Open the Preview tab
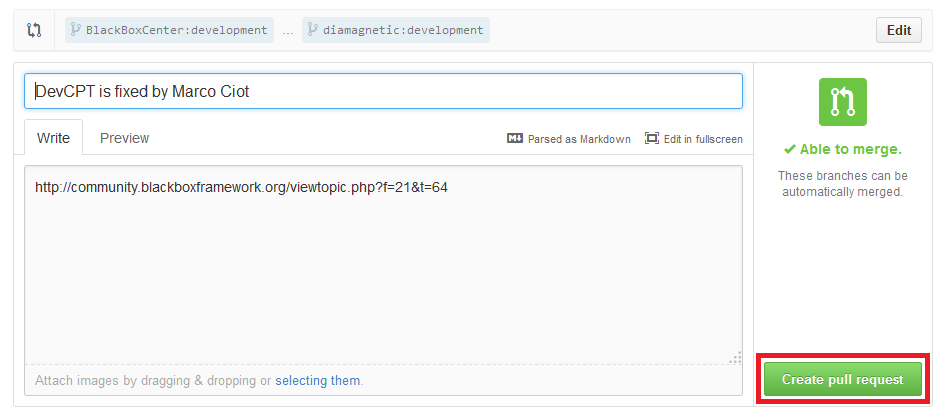This screenshot has height=418, width=942. [125, 138]
